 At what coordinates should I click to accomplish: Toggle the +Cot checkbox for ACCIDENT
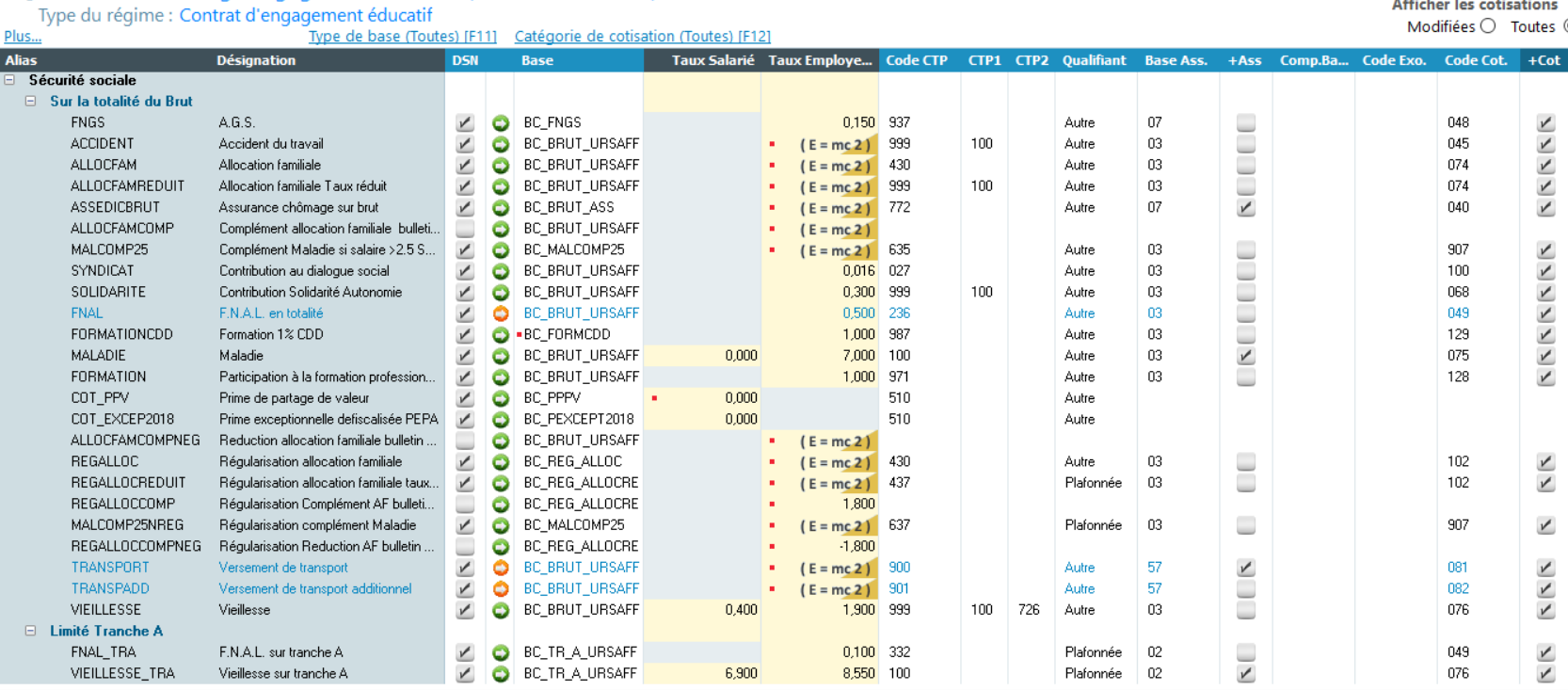tap(1545, 144)
